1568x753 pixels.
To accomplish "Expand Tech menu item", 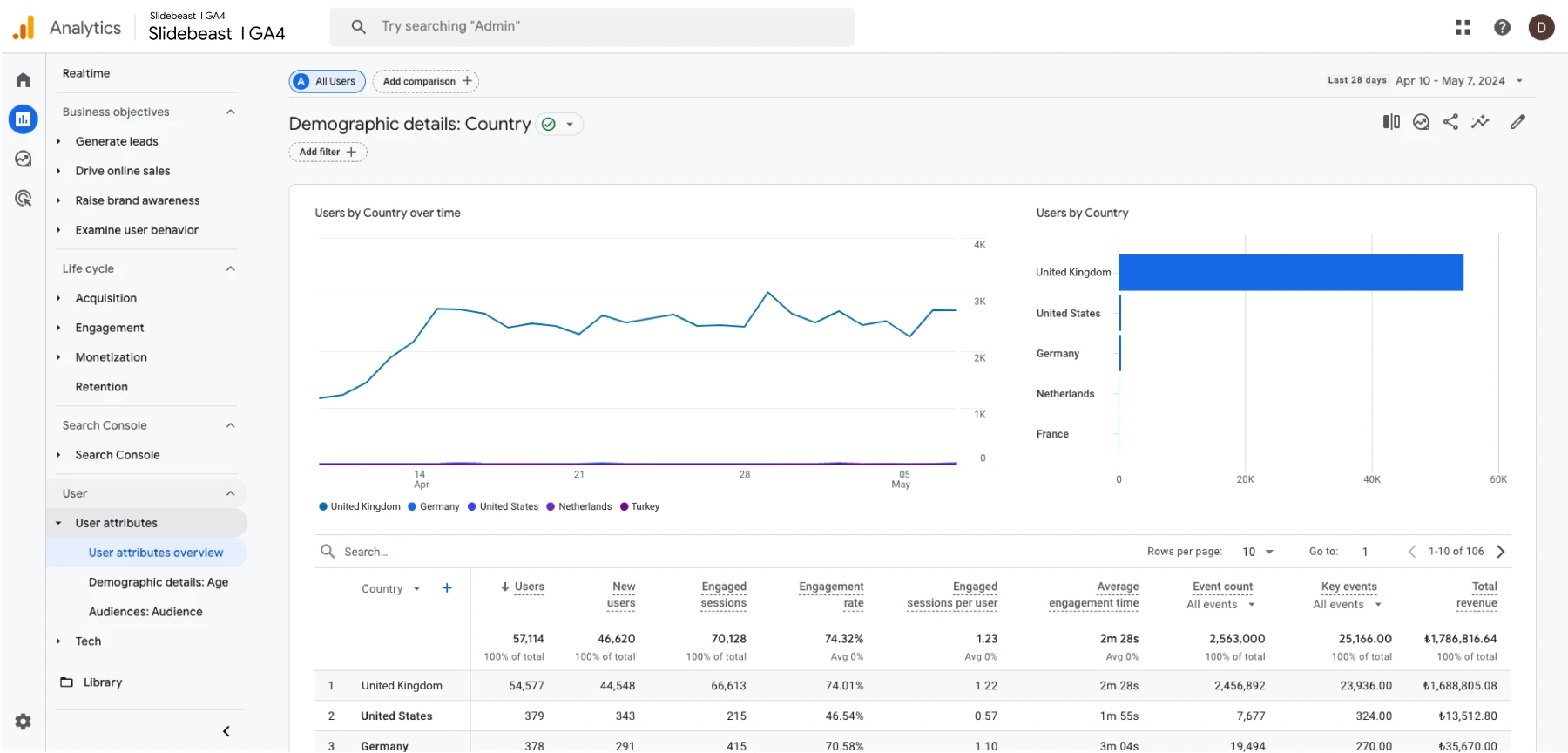I will pos(58,641).
